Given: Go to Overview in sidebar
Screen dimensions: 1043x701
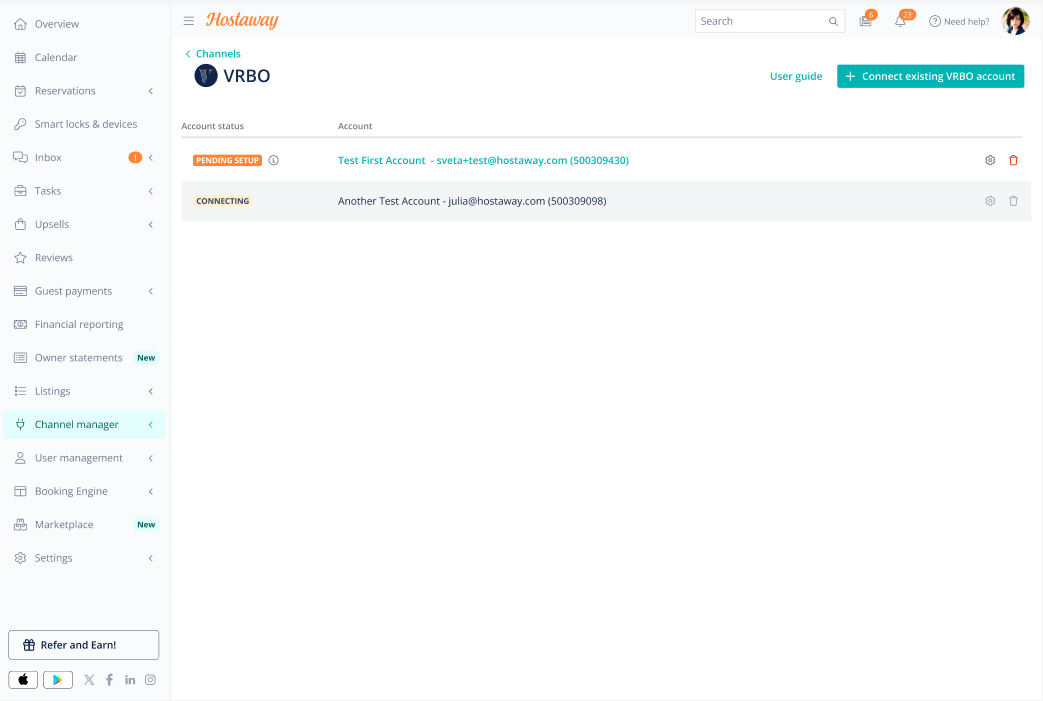Looking at the screenshot, I should pyautogui.click(x=57, y=24).
